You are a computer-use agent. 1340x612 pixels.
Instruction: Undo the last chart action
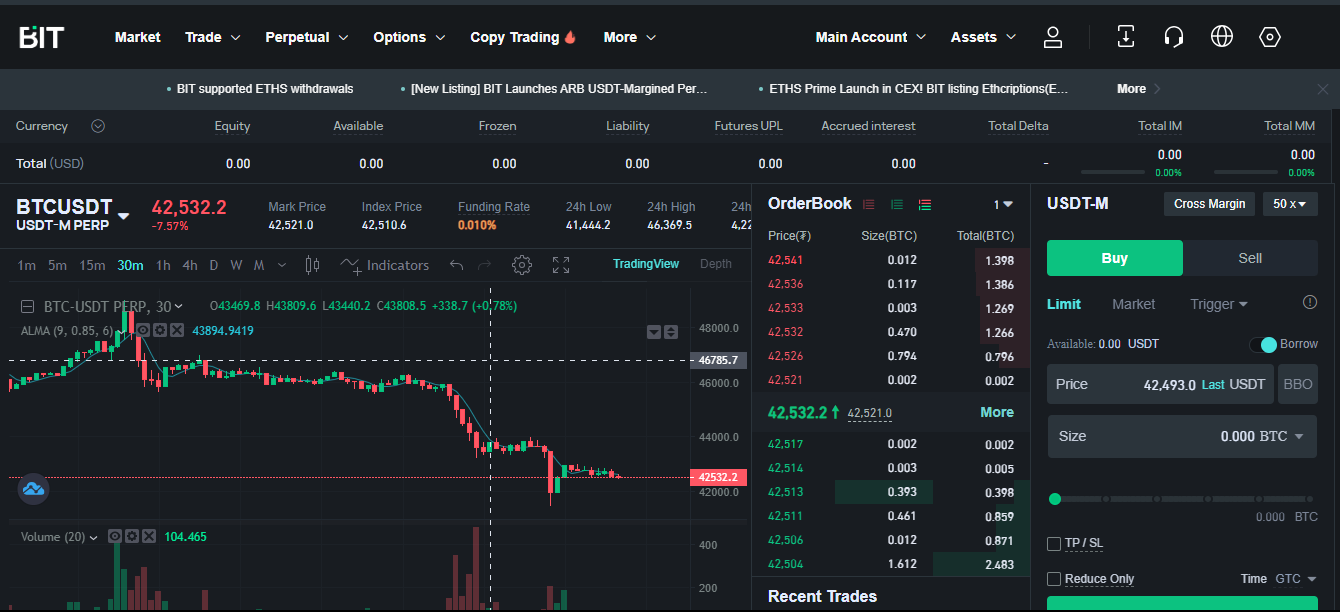pos(457,265)
